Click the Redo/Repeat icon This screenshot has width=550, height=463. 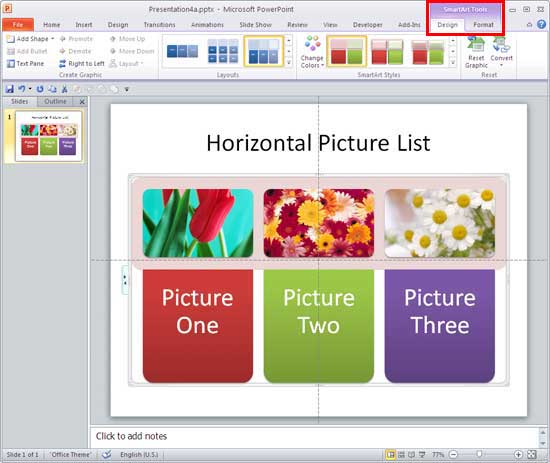[40, 89]
